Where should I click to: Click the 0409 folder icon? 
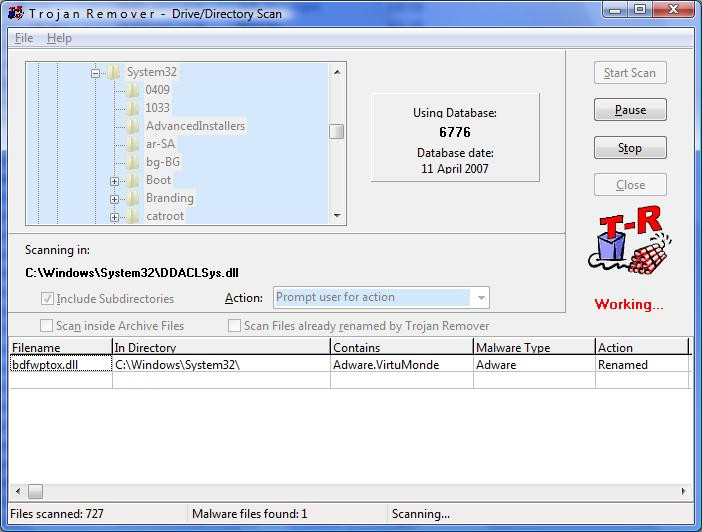click(x=132, y=90)
